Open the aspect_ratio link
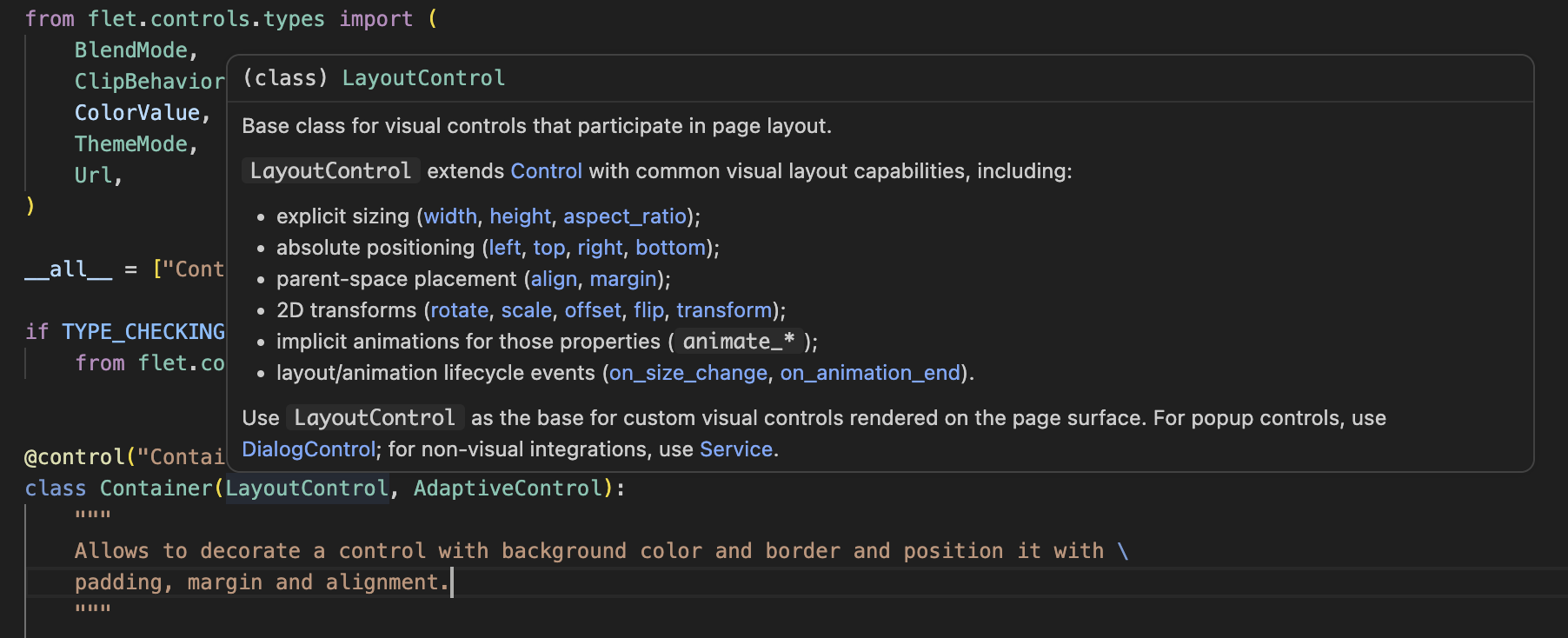Viewport: 1568px width, 638px height. click(625, 216)
